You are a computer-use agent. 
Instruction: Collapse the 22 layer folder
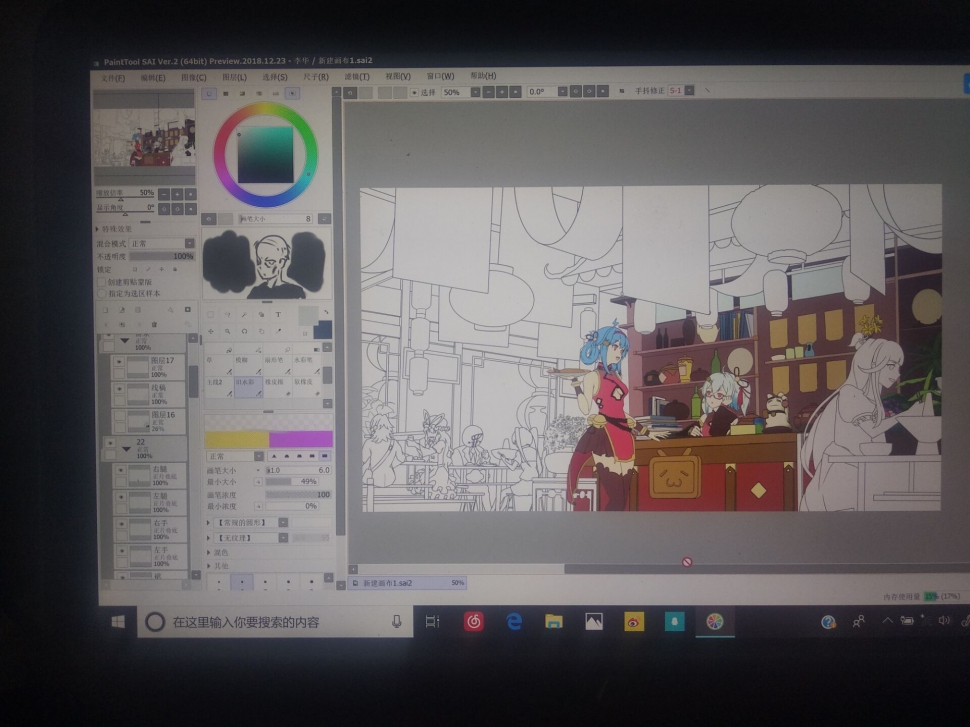click(x=127, y=449)
